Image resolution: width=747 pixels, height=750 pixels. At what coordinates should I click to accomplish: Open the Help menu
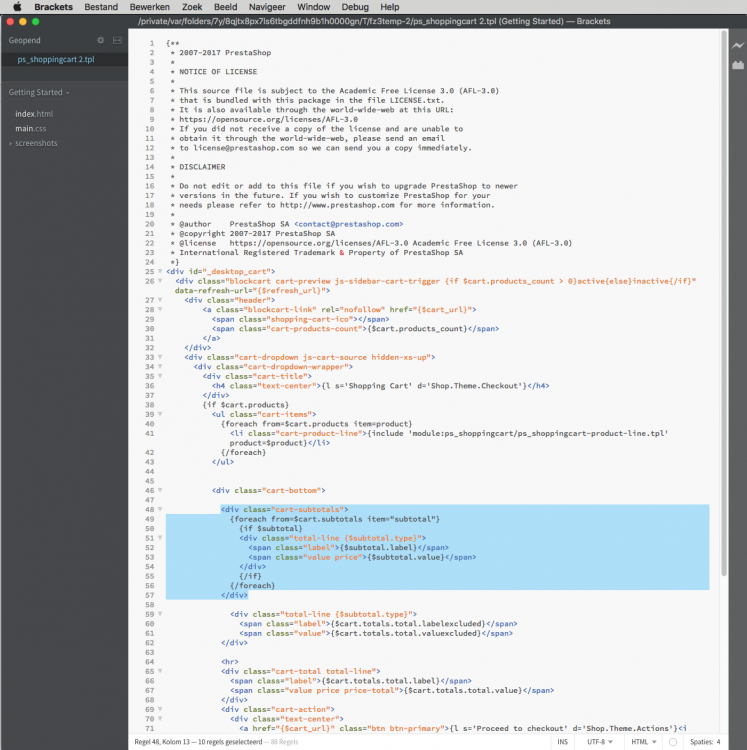click(389, 7)
